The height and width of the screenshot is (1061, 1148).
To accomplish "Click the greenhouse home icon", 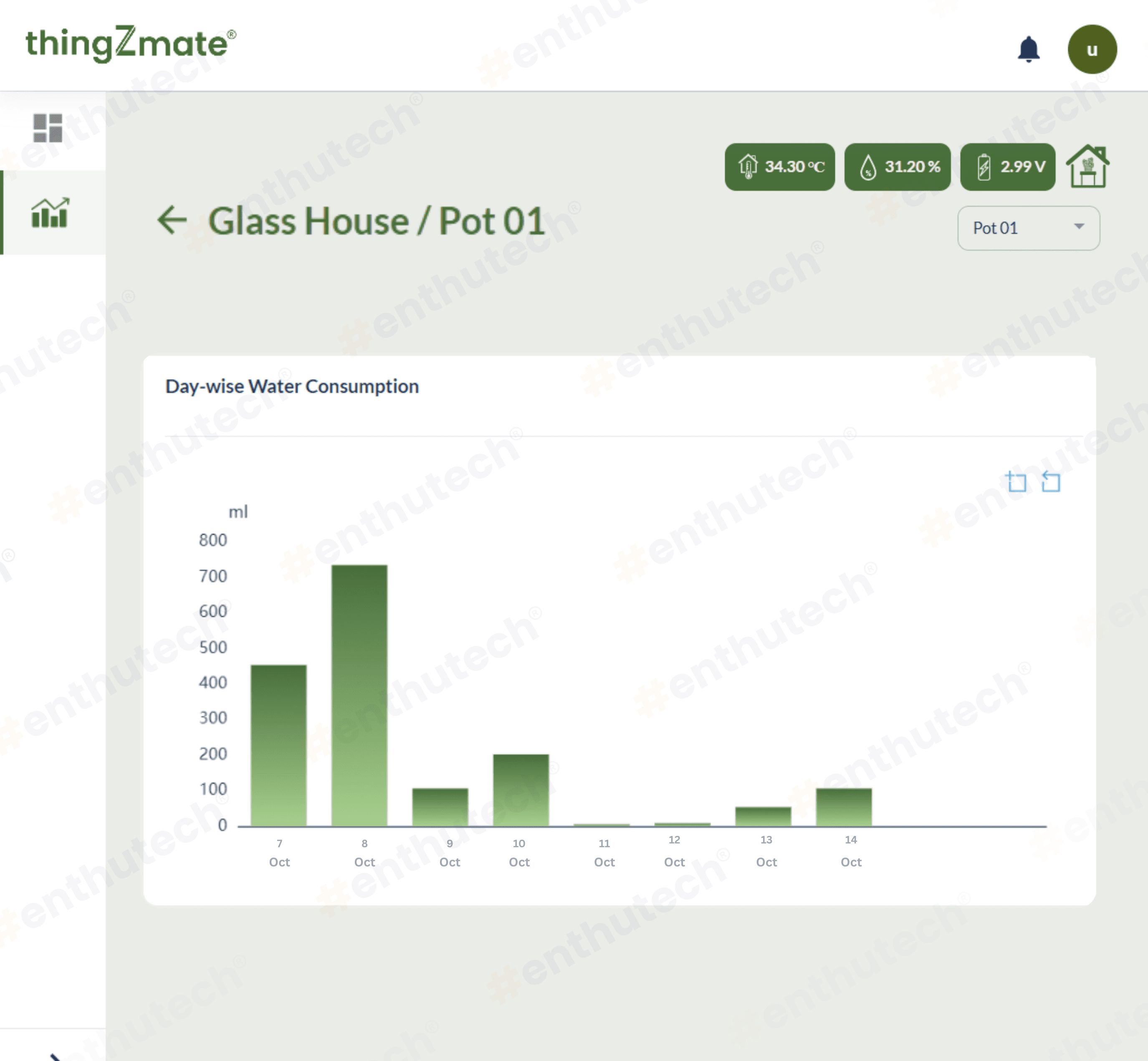I will pyautogui.click(x=1087, y=167).
